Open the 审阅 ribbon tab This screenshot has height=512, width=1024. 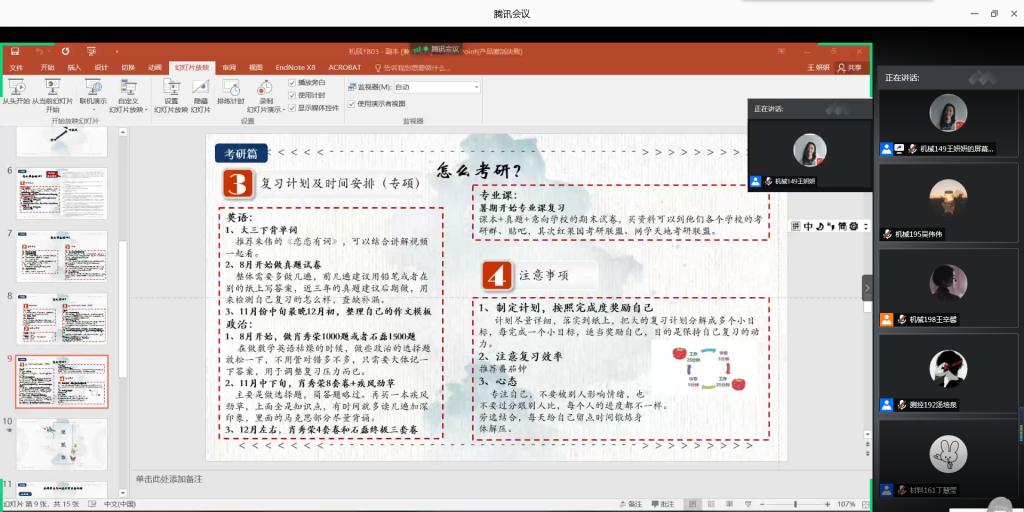coord(229,68)
